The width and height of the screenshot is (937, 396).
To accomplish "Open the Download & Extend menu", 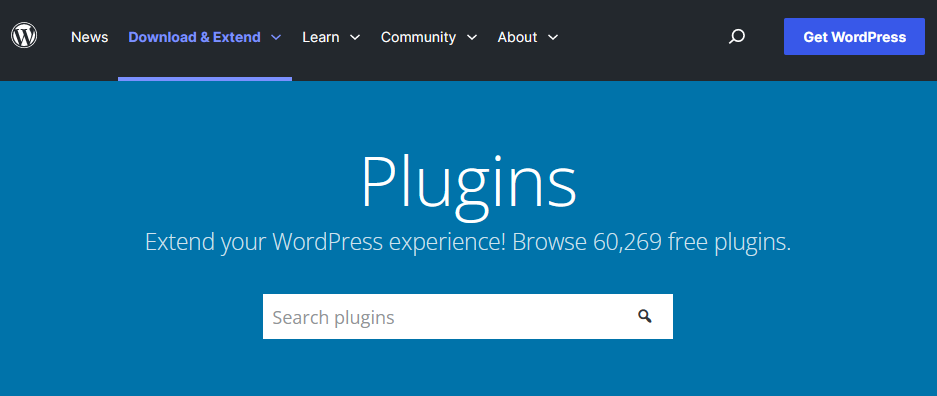I will point(195,37).
